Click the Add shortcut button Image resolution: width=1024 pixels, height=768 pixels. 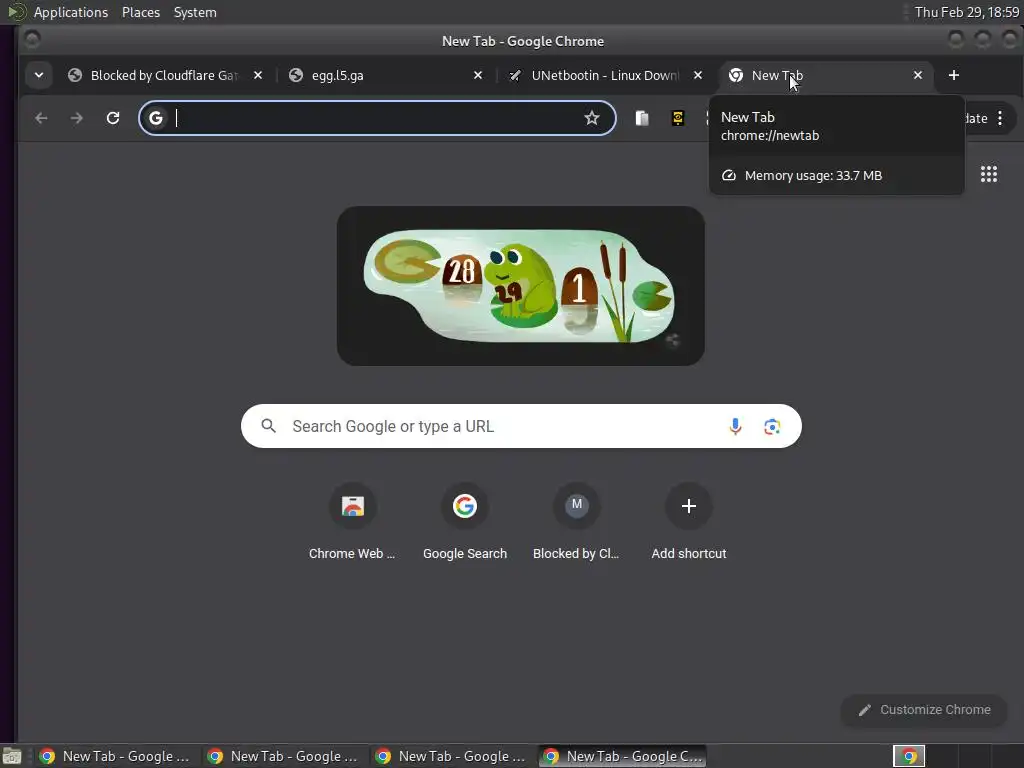pos(688,522)
